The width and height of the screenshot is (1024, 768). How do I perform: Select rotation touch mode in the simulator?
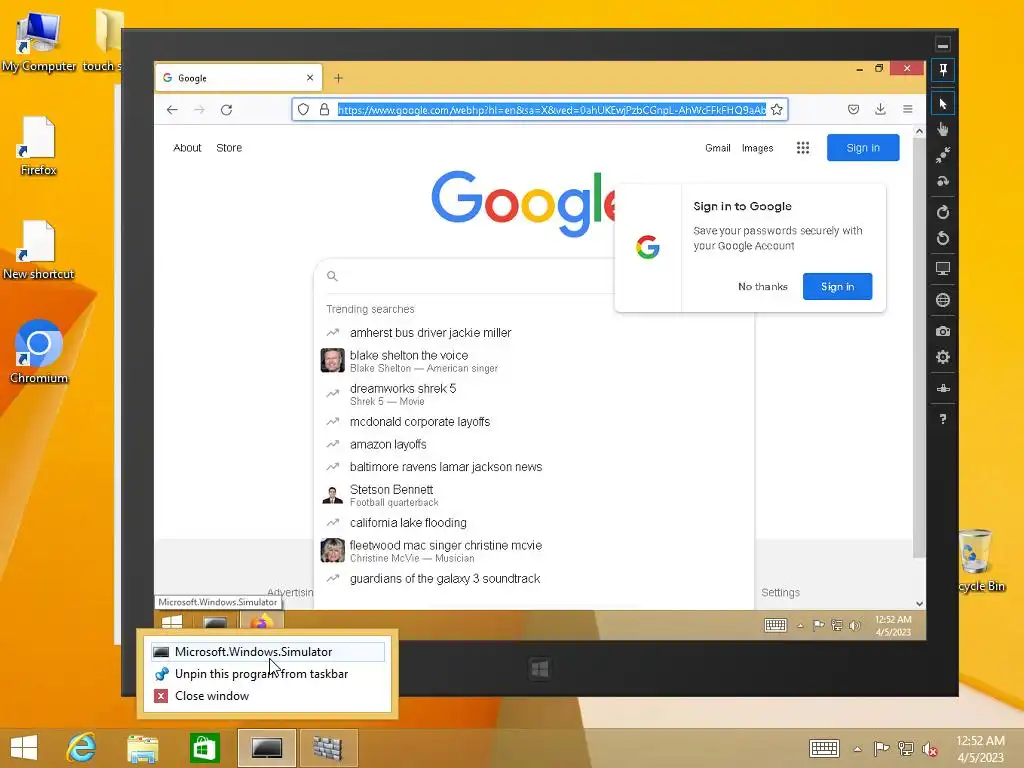pos(943,182)
